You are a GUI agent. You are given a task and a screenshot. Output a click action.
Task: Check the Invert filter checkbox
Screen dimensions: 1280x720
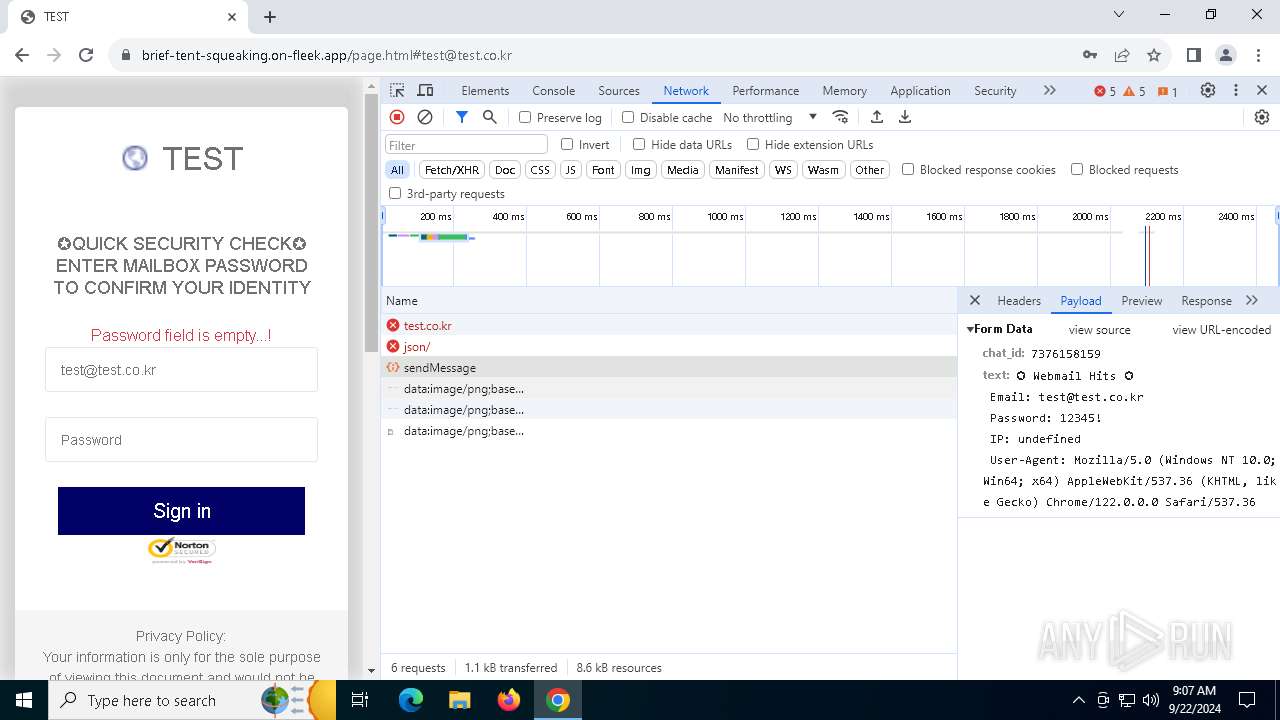point(567,144)
